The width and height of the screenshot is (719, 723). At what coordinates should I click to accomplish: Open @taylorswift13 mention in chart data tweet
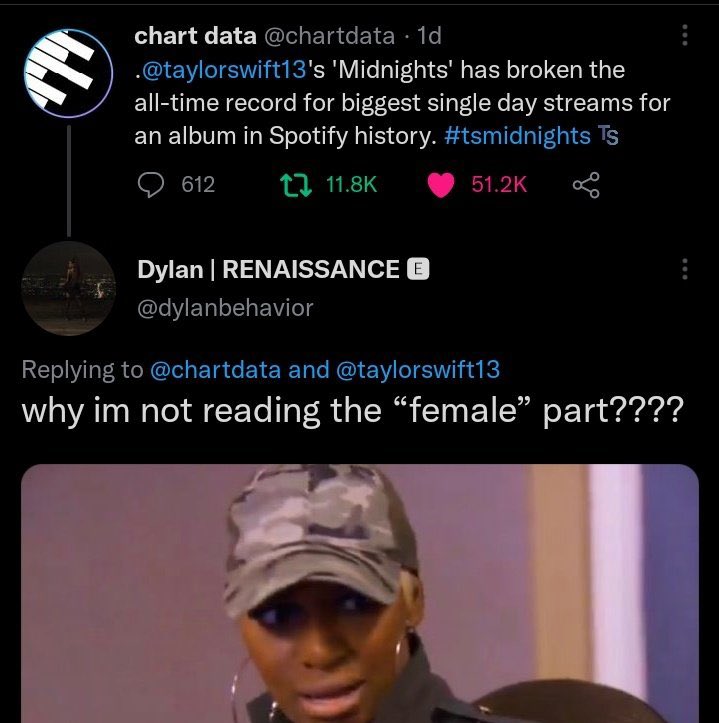224,70
